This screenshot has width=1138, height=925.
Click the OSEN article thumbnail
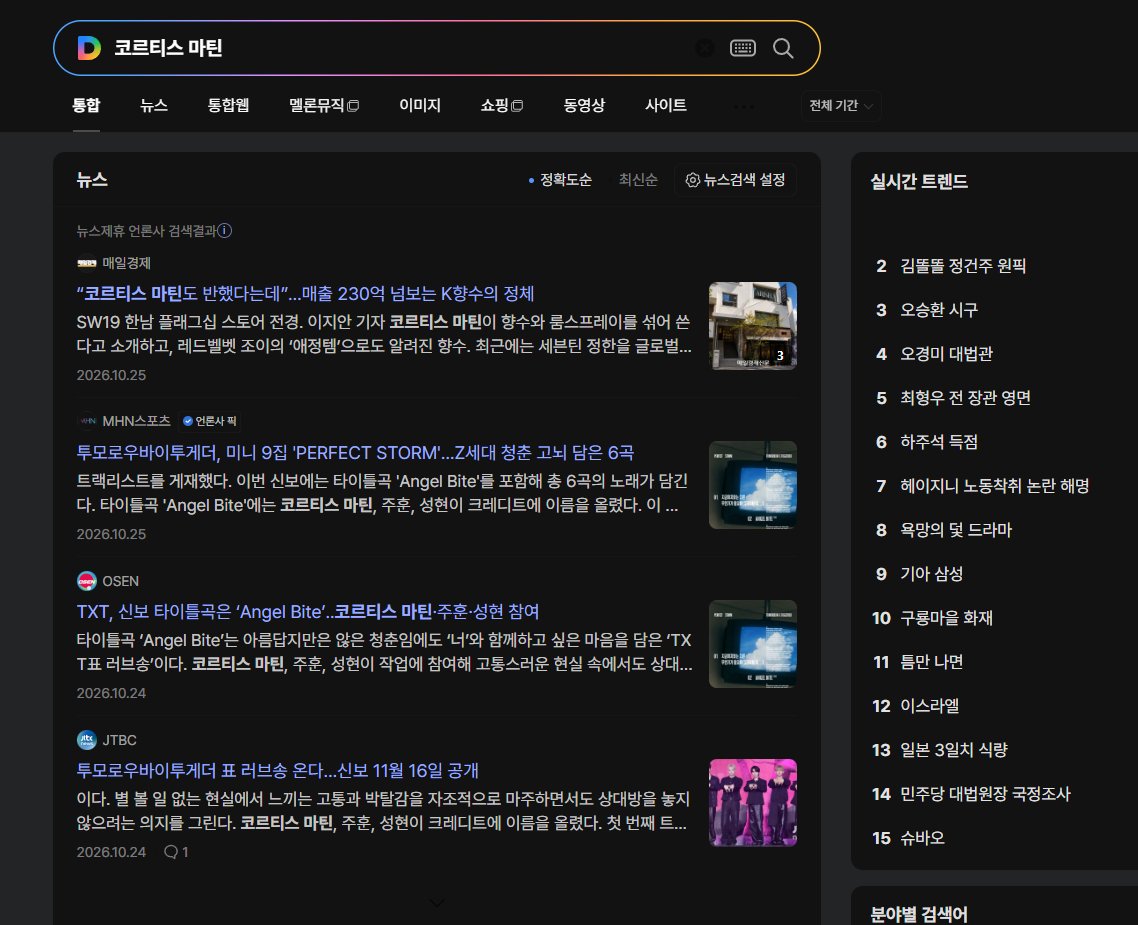point(753,644)
